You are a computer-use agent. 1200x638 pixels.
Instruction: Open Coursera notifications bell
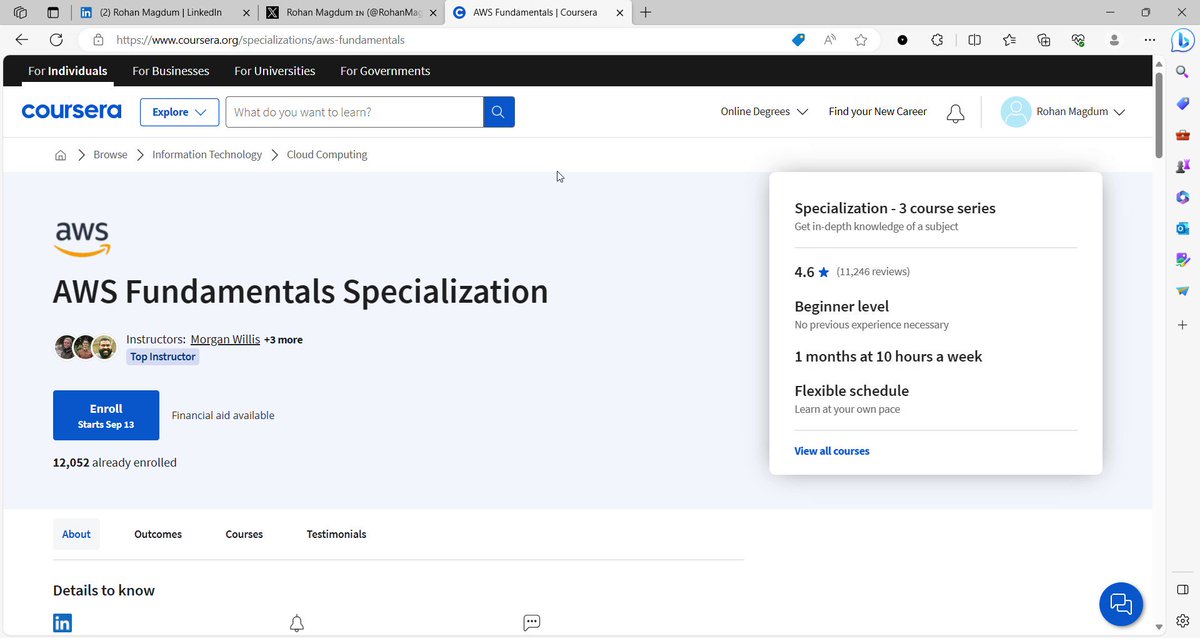[x=956, y=113]
